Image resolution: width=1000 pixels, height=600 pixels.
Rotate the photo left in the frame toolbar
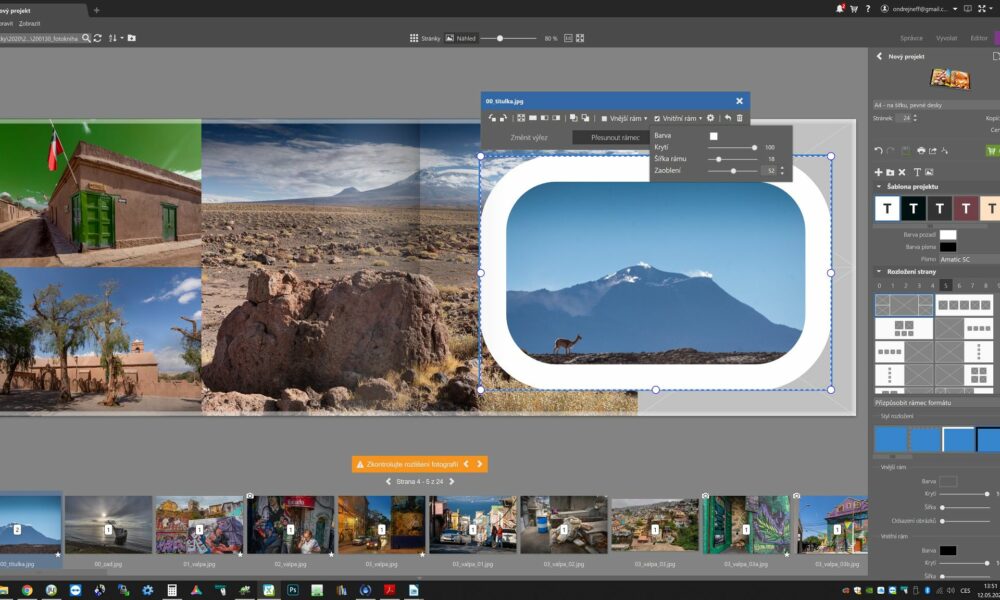[492, 118]
